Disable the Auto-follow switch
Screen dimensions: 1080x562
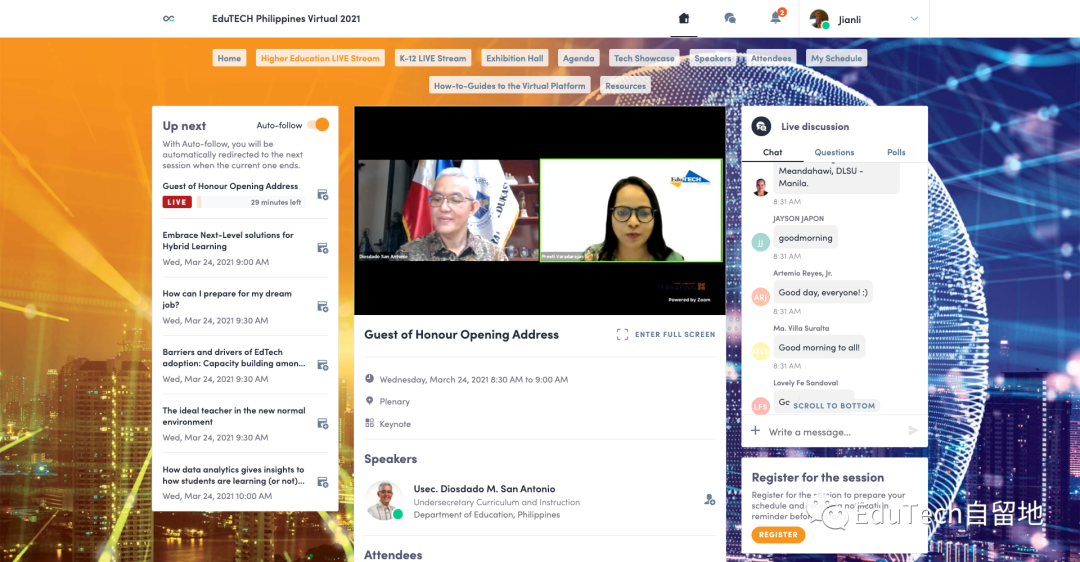pyautogui.click(x=318, y=125)
